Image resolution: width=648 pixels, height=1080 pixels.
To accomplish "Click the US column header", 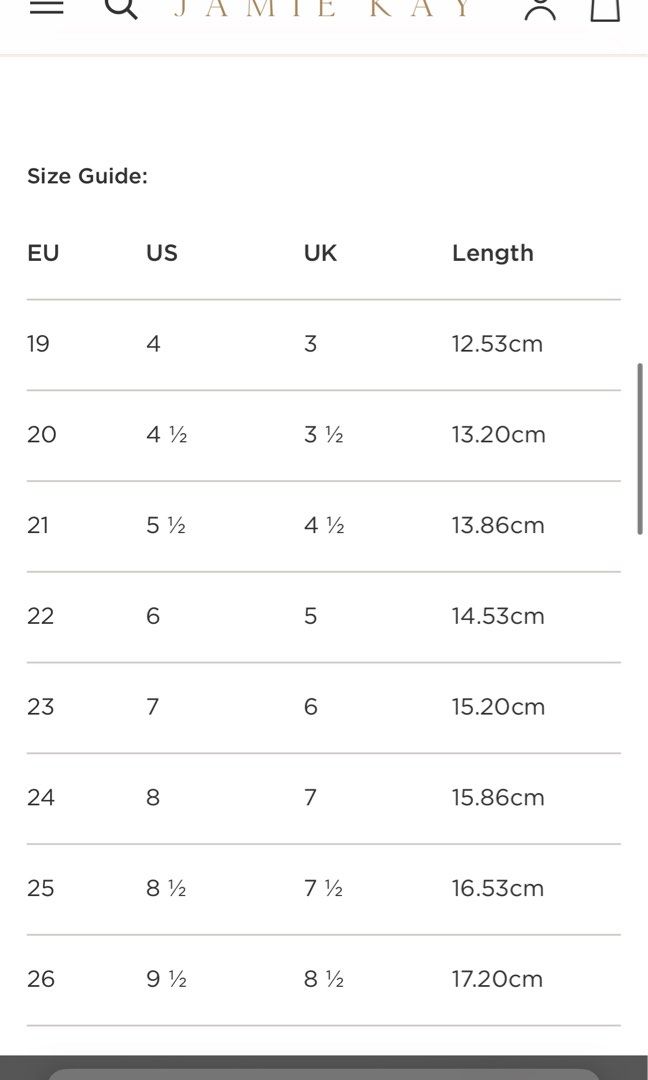I will [162, 253].
